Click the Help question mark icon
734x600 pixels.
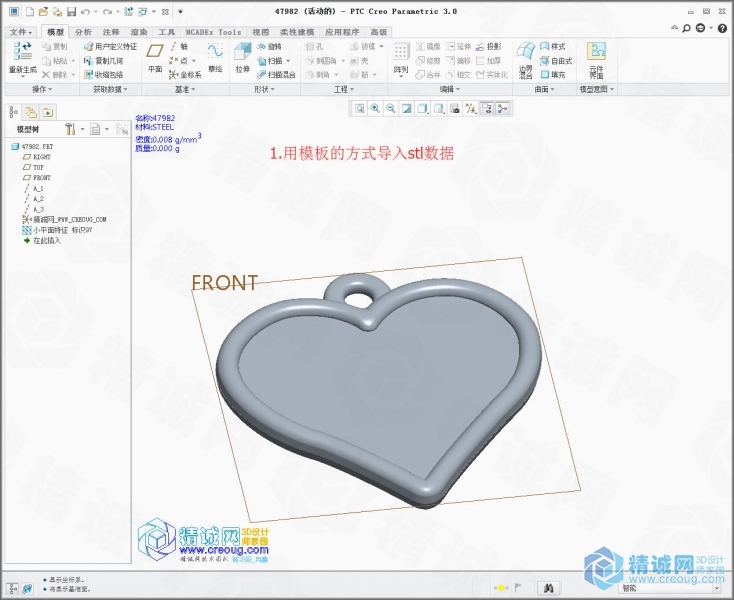(723, 28)
